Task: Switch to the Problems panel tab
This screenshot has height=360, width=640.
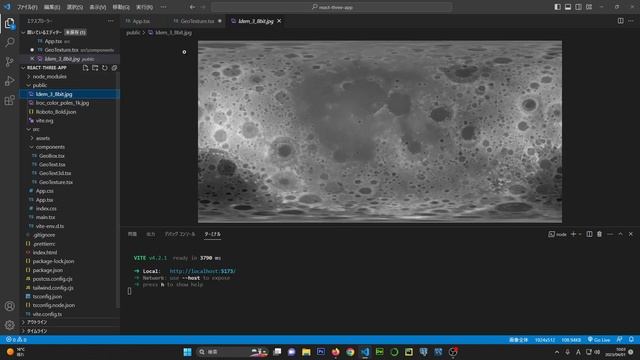Action: tap(132, 234)
